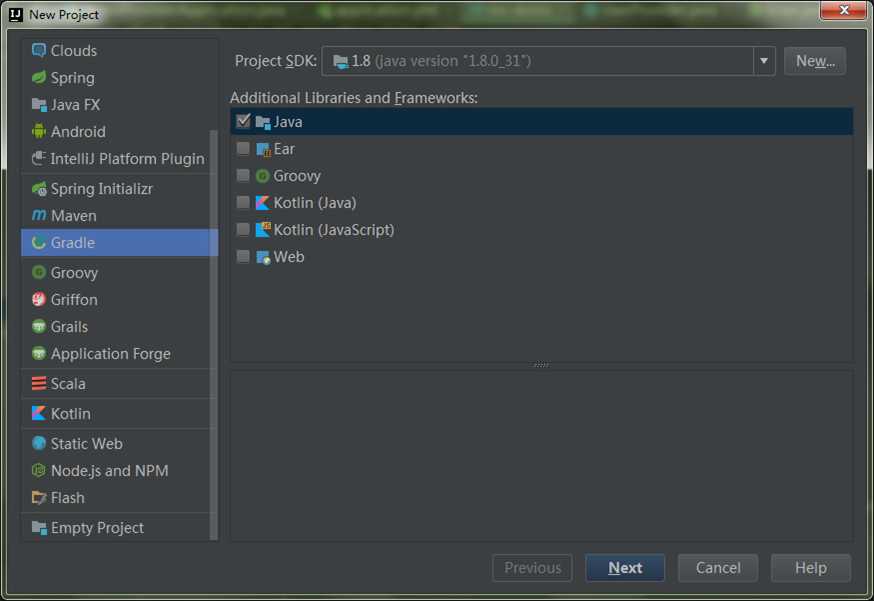Enable the Web framework checkbox

(243, 256)
